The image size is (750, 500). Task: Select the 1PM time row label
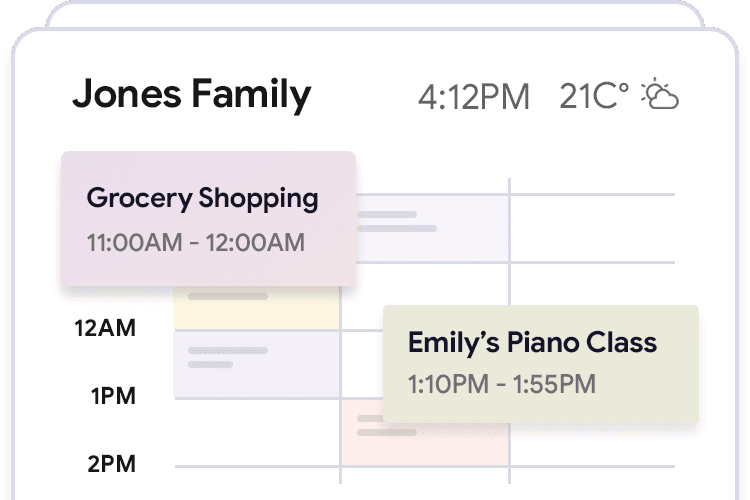[113, 396]
